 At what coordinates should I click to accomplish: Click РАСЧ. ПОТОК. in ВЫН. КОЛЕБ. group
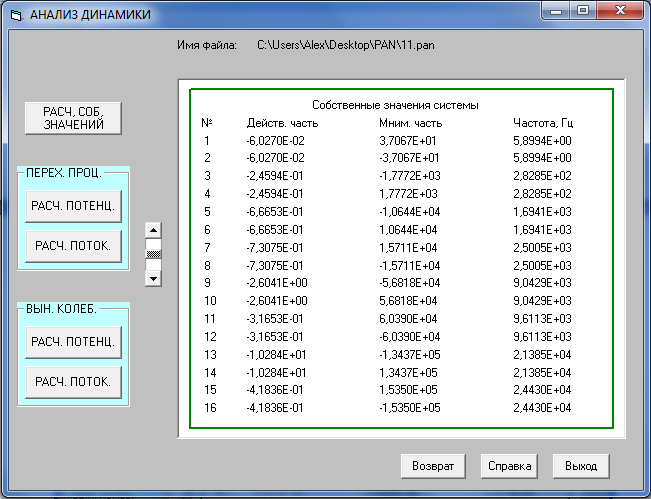point(73,382)
